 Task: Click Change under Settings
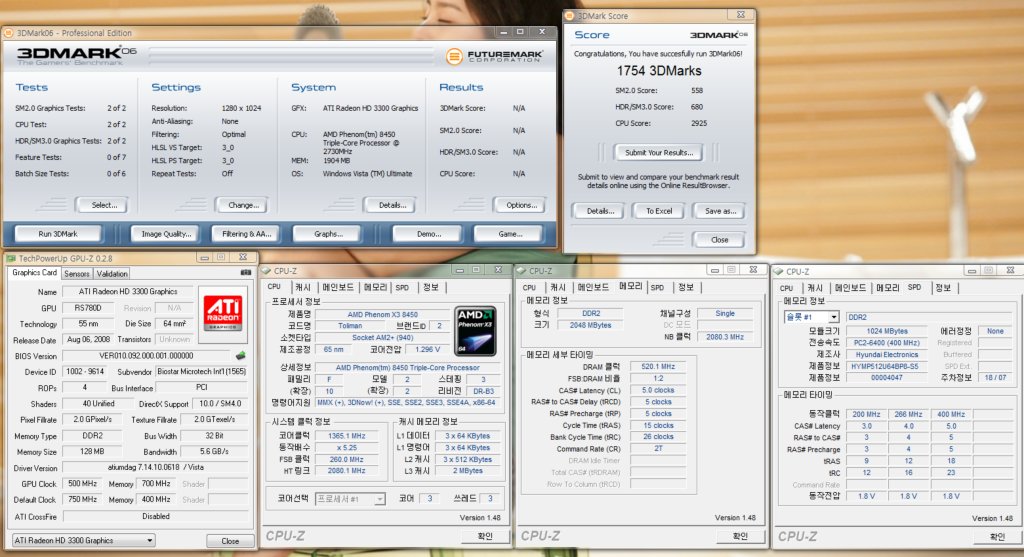242,205
